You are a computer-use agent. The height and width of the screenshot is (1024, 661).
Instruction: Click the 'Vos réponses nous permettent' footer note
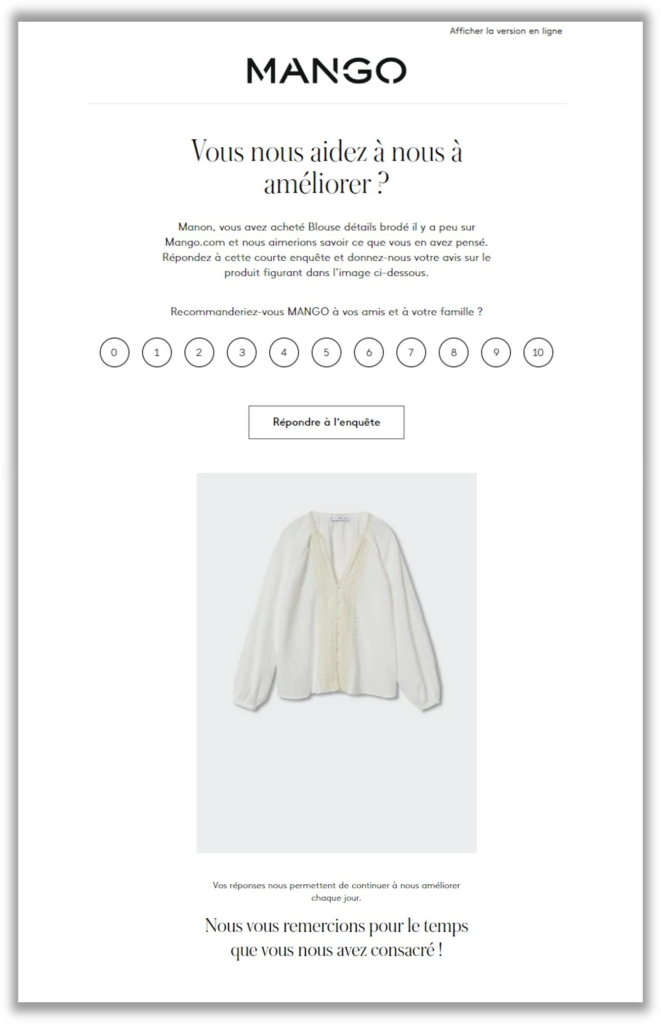pyautogui.click(x=336, y=891)
